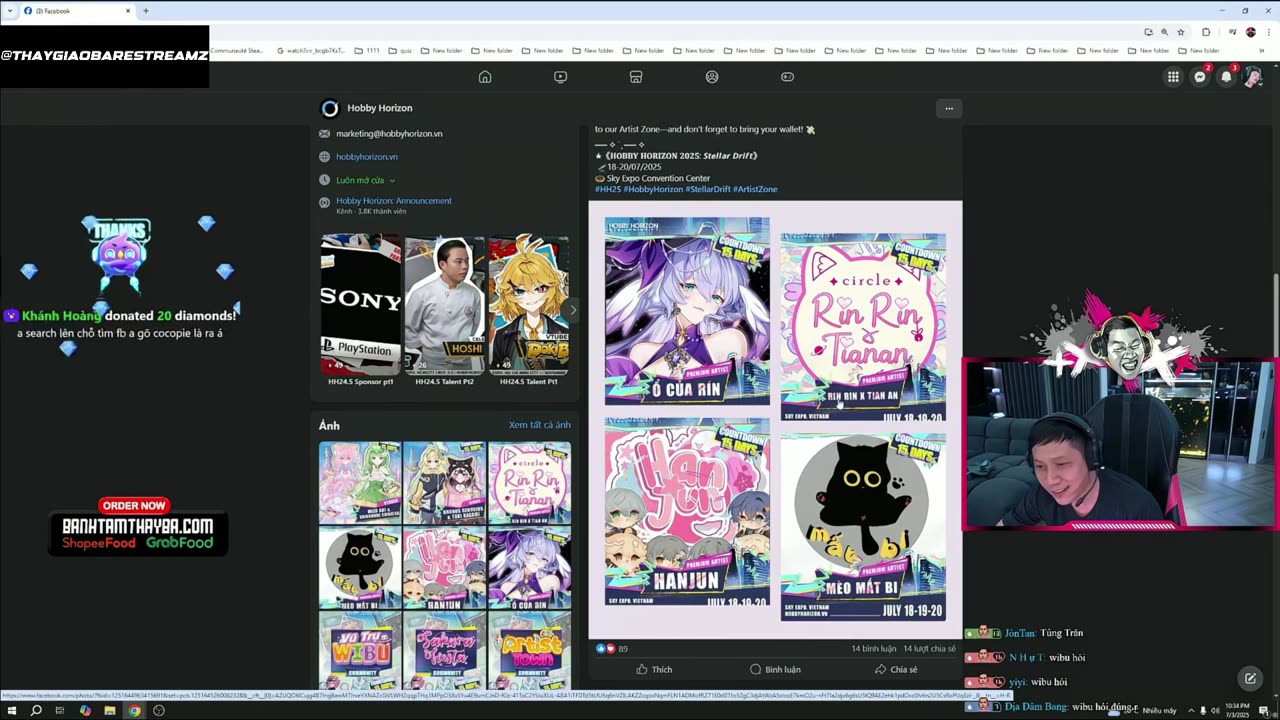Open Chrome extensions puzzle icon

pyautogui.click(x=1206, y=32)
